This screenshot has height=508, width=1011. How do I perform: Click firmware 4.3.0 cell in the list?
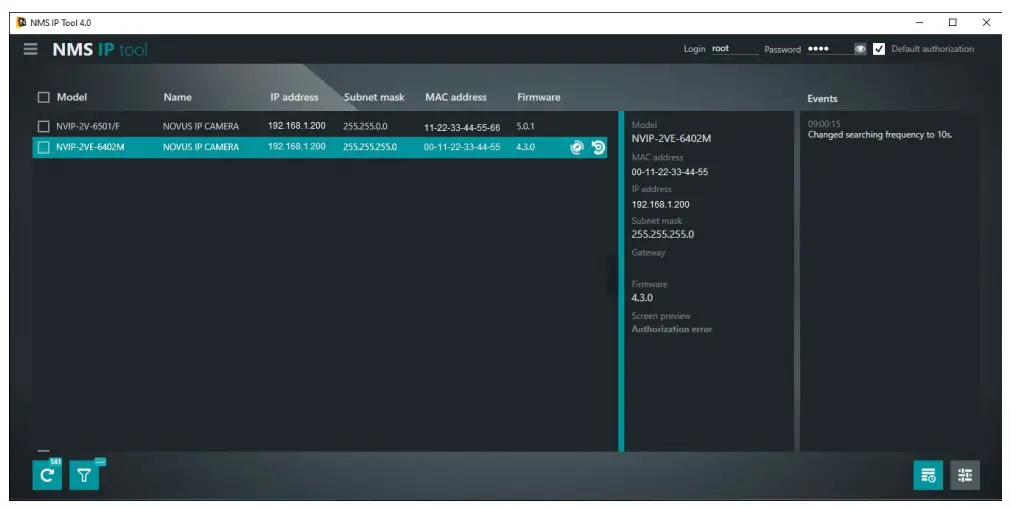tap(525, 147)
